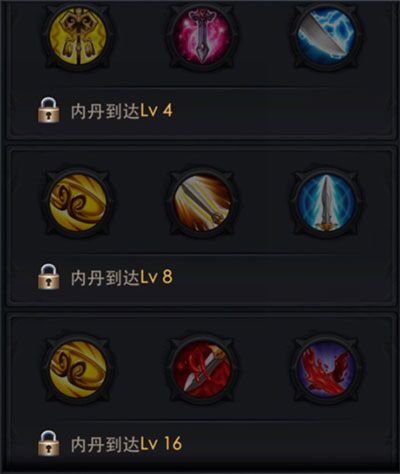
Task: Select the brown radiant sword skill icon
Action: [202, 203]
